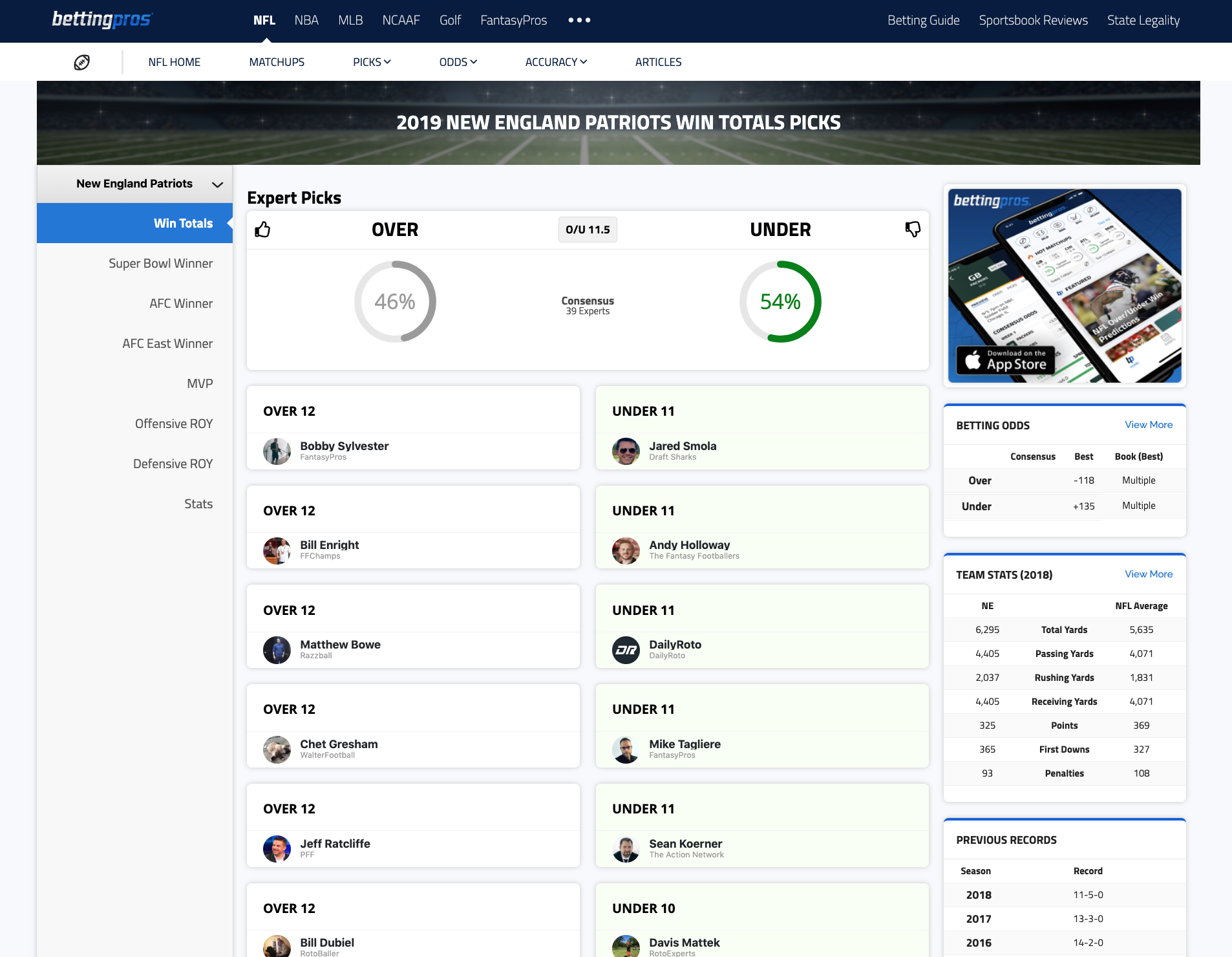This screenshot has height=957, width=1232.
Task: Open the ACCURACY dropdown menu
Action: tap(556, 62)
